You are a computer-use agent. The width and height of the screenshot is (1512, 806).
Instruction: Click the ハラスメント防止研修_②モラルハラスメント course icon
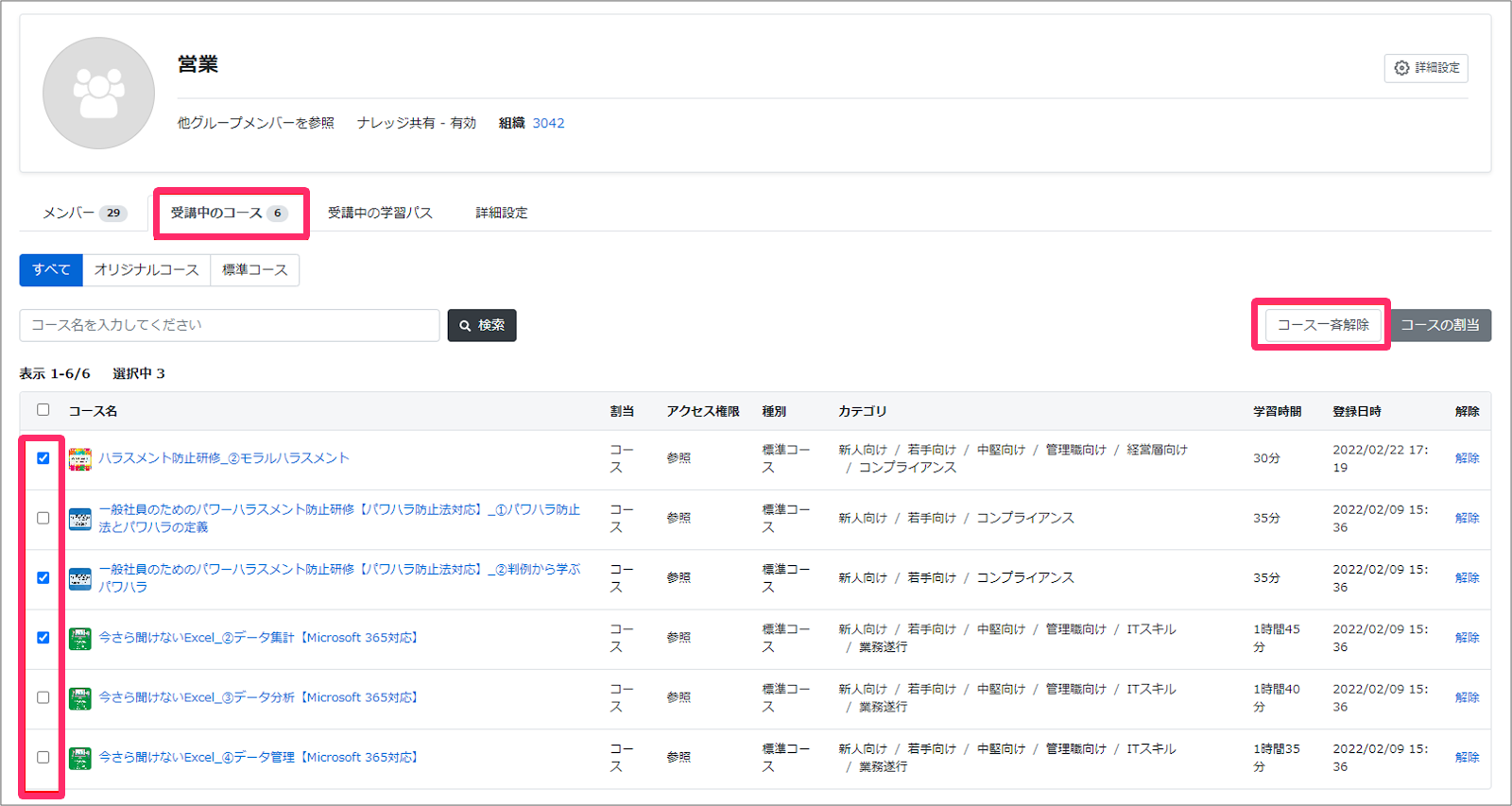(x=80, y=459)
